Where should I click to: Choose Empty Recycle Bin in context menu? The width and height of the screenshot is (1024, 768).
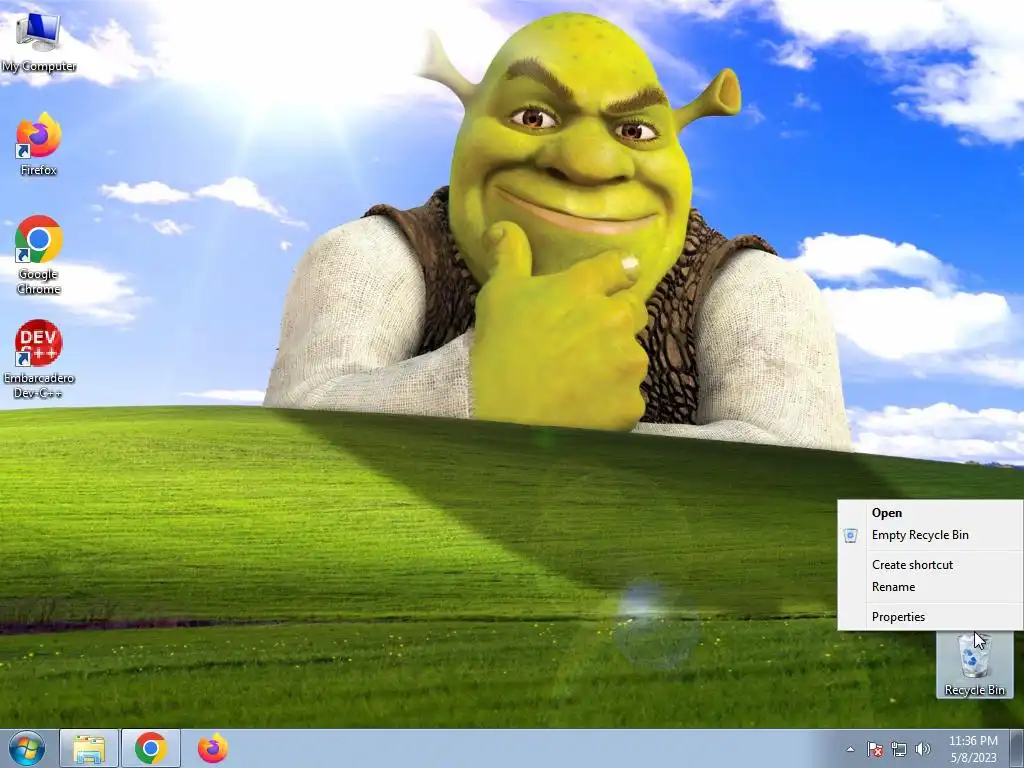(930, 535)
